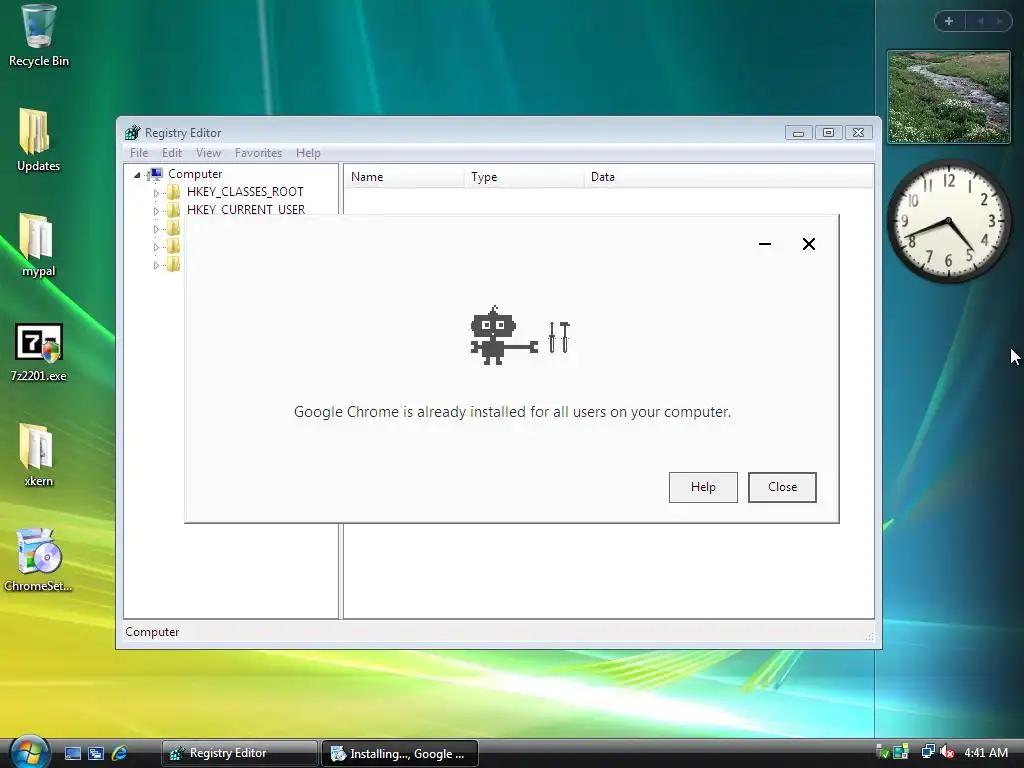Close the Chrome installer dialog with the X
Image resolution: width=1024 pixels, height=768 pixels.
click(808, 244)
